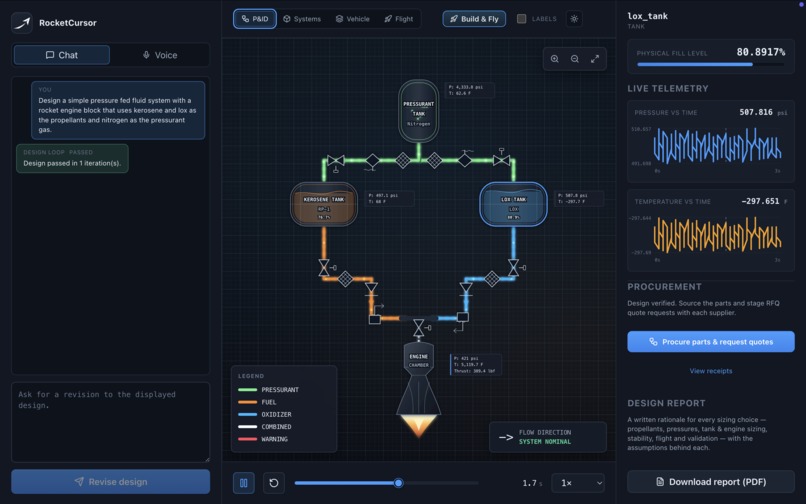Select the Kerosene Tank node

(324, 205)
